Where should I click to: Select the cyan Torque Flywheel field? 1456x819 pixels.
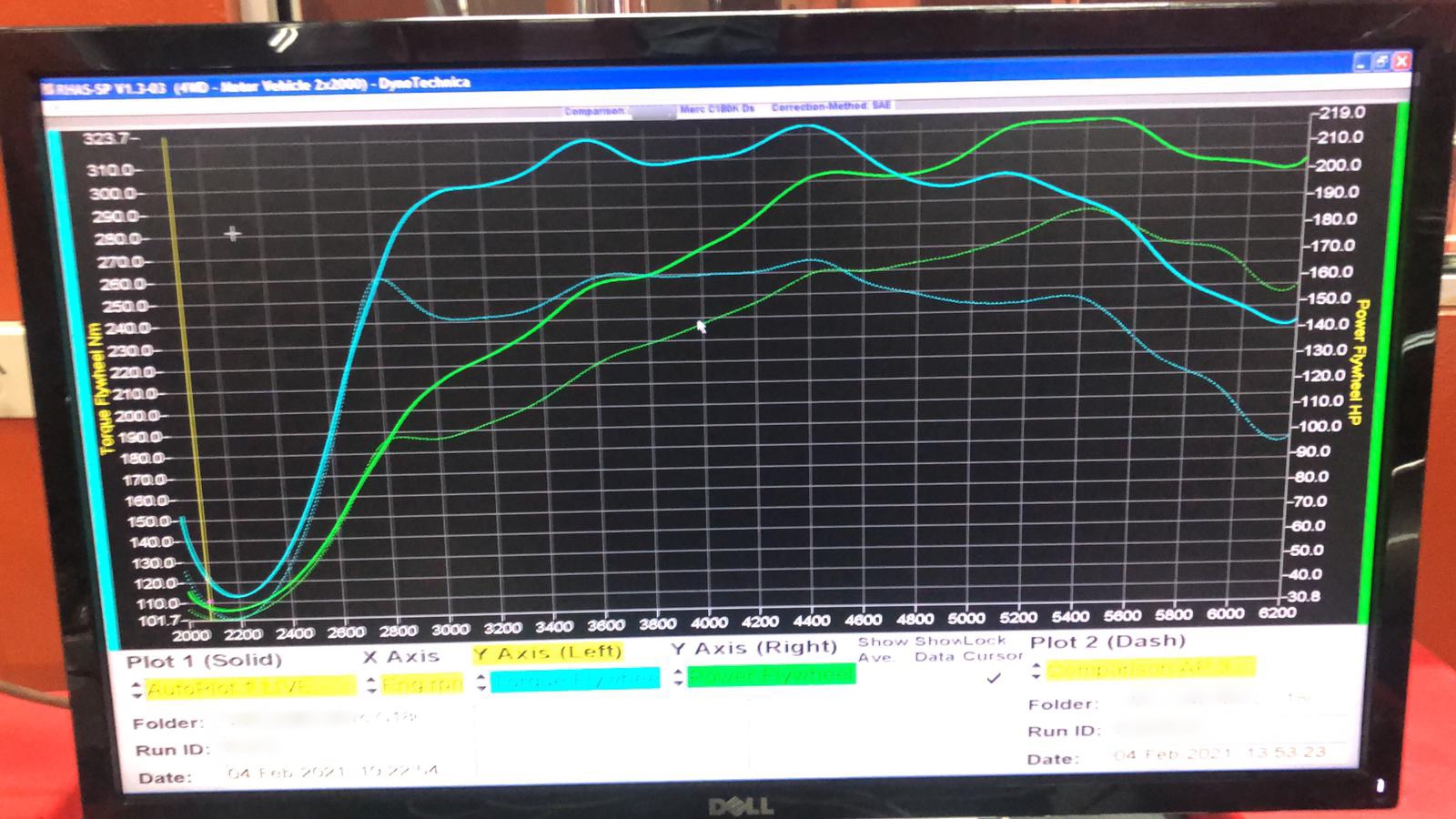click(575, 680)
